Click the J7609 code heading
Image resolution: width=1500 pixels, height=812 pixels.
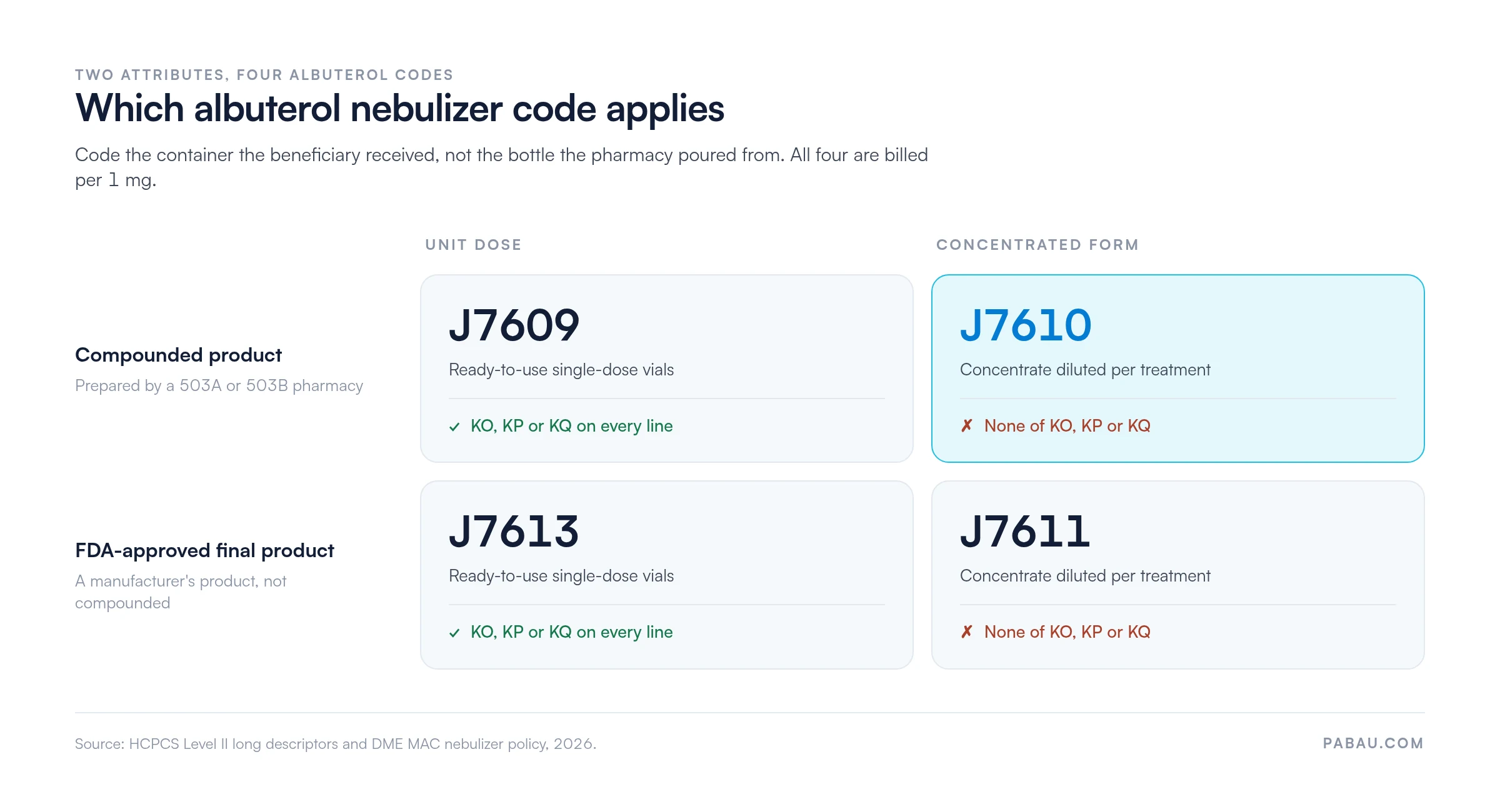click(514, 325)
